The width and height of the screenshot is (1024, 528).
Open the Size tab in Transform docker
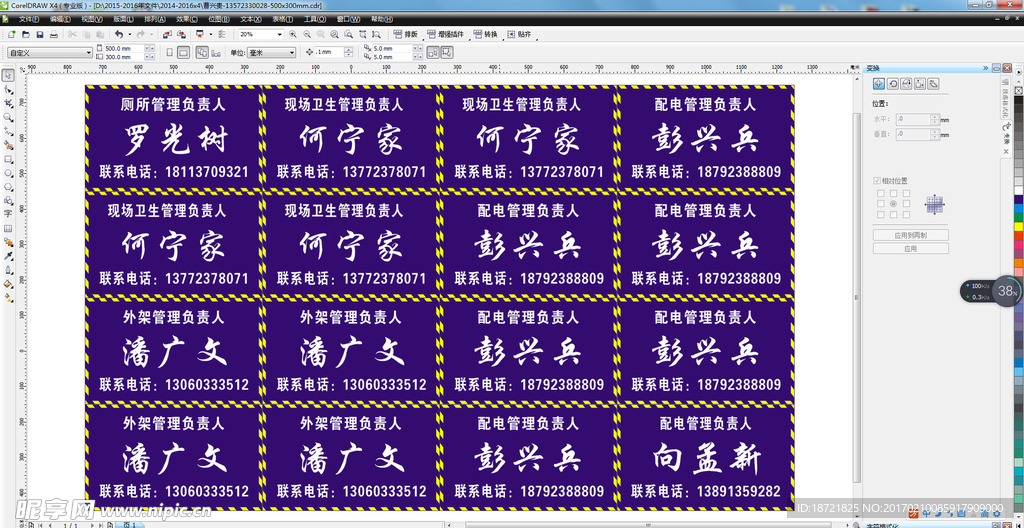[920, 84]
